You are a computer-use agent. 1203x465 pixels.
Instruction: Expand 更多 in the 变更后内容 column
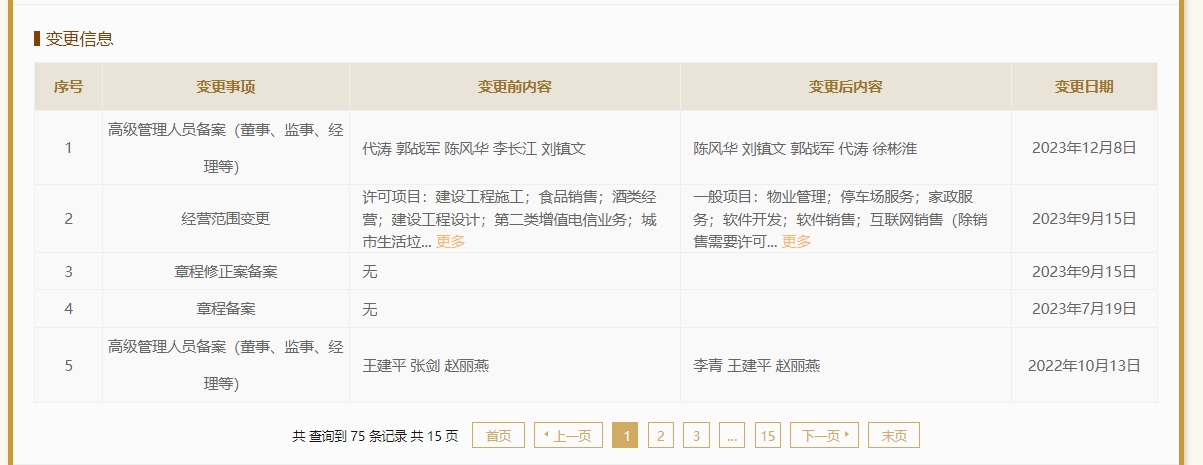coord(796,242)
